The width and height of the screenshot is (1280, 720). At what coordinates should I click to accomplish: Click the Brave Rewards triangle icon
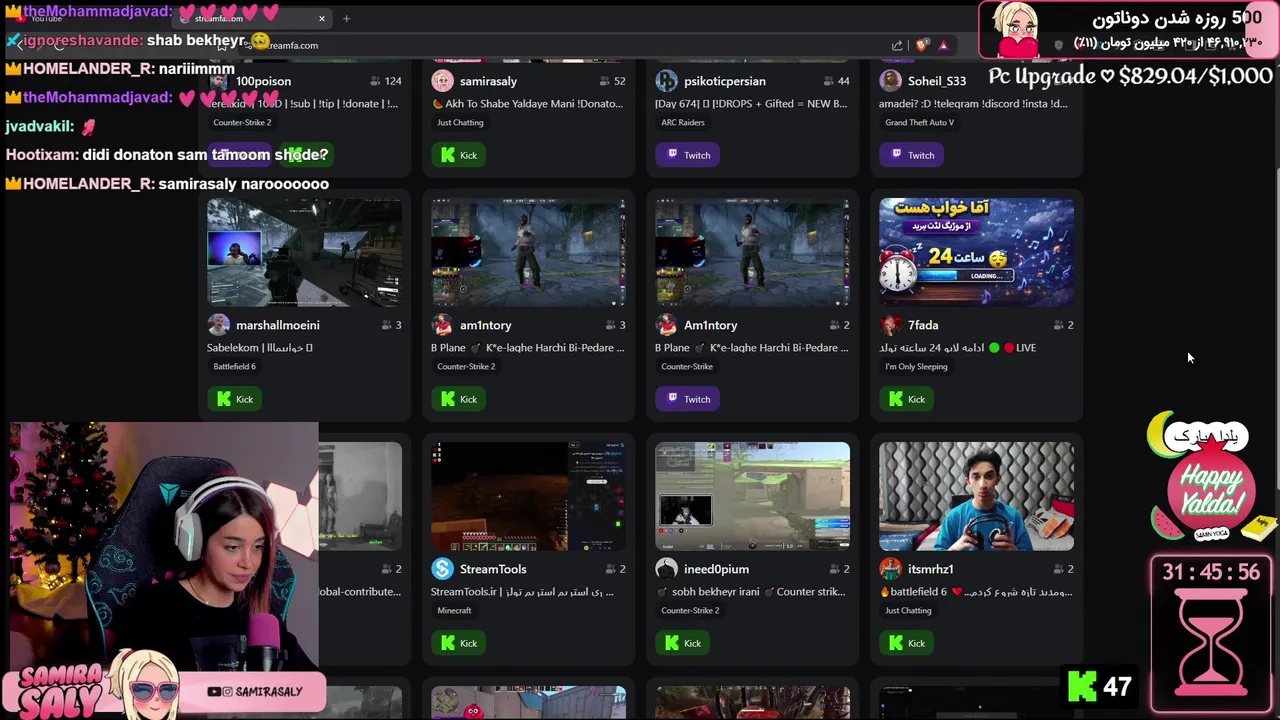click(943, 45)
